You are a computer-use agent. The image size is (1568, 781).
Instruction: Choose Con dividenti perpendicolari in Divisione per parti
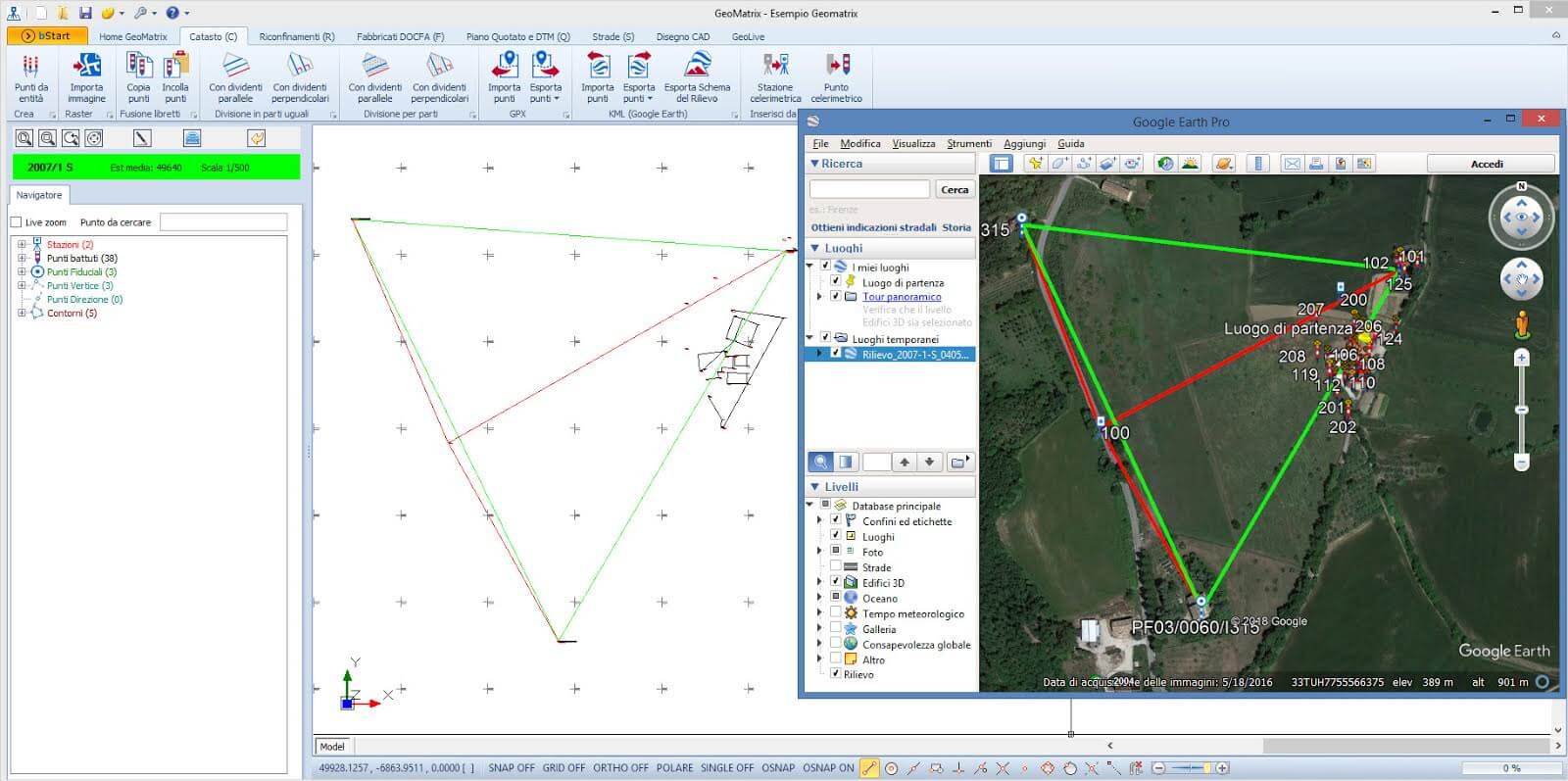[439, 77]
